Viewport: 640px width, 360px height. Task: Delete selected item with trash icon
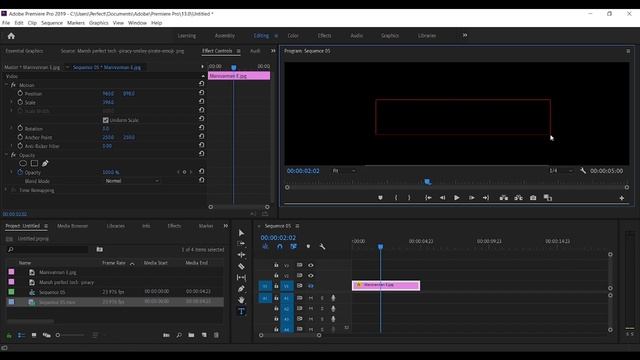(216, 335)
